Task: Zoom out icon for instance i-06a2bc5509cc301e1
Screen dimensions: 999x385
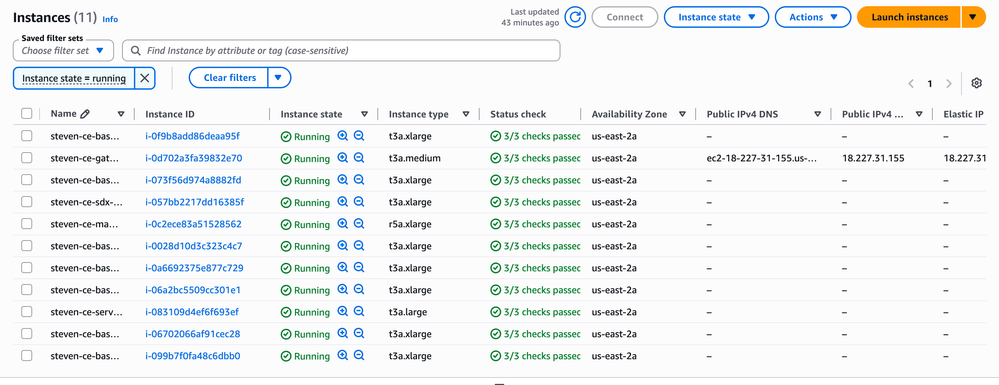Action: [359, 290]
